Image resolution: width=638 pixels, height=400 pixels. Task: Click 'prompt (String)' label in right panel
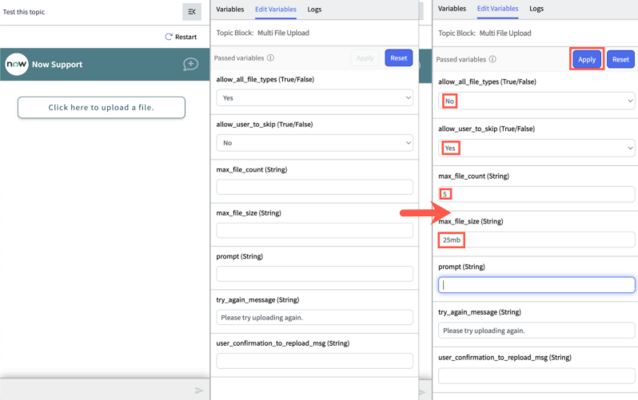click(461, 267)
